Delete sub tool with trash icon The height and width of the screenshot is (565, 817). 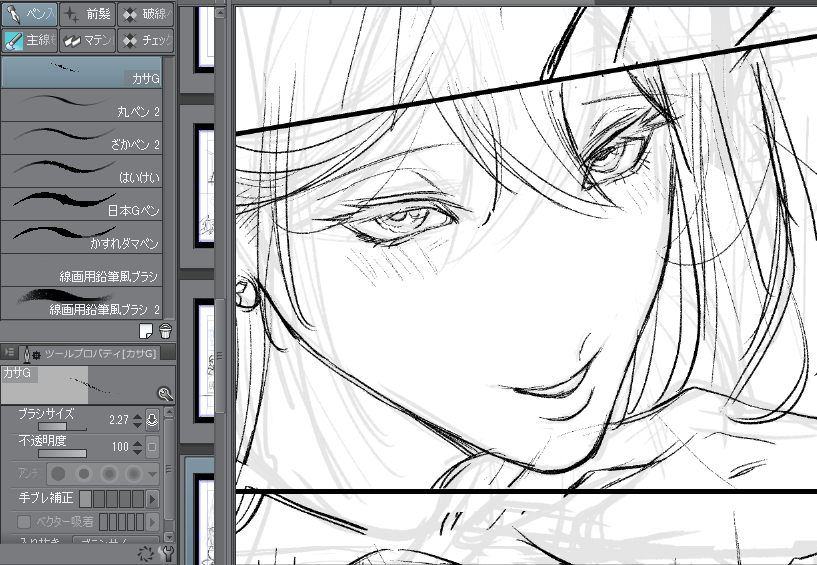[x=165, y=331]
